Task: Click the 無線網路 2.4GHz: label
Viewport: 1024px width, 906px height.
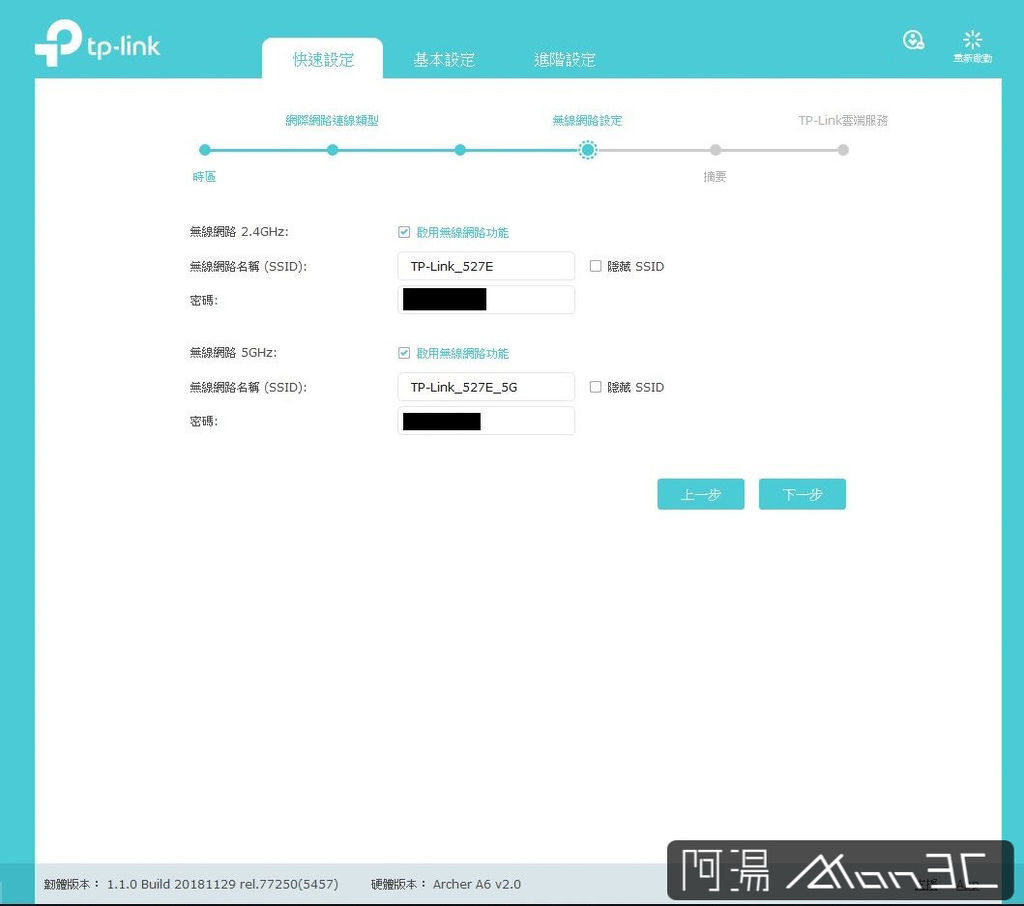Action: pyautogui.click(x=239, y=231)
